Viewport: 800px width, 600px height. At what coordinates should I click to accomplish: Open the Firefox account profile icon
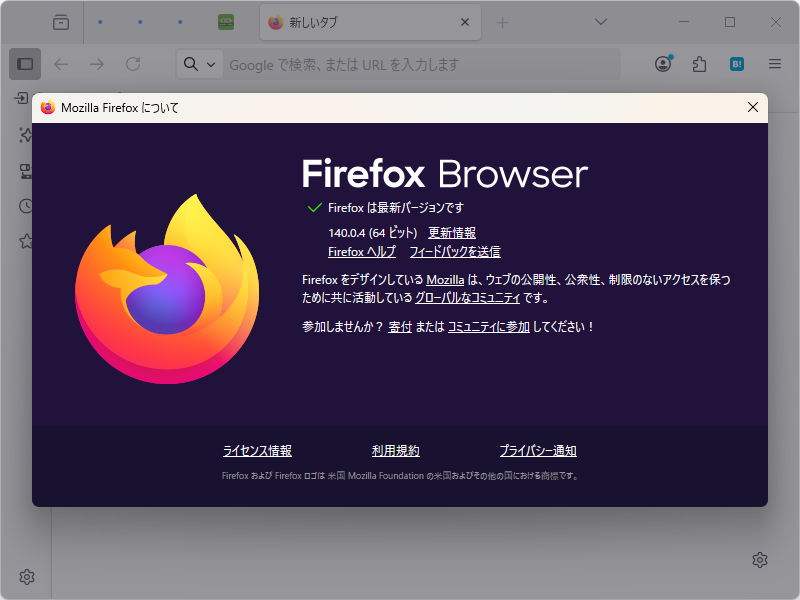pyautogui.click(x=663, y=64)
